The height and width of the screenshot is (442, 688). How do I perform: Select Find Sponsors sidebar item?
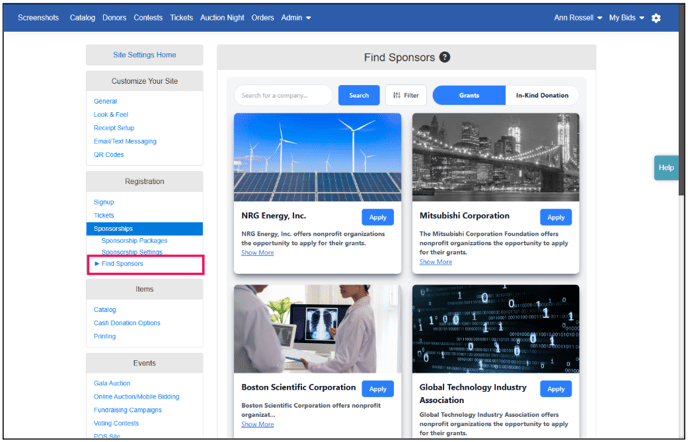point(122,264)
